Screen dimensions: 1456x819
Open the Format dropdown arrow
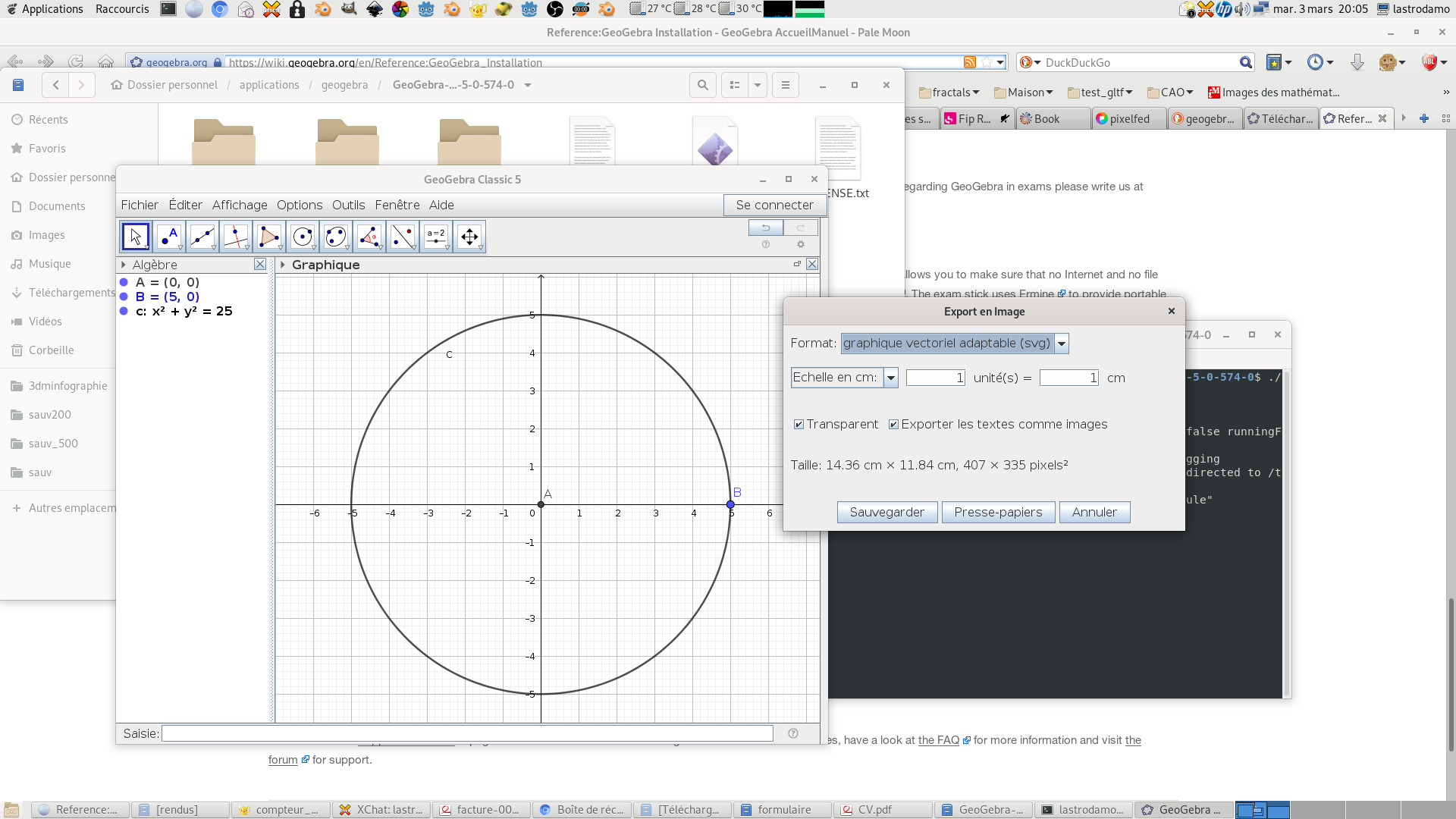(x=1062, y=344)
